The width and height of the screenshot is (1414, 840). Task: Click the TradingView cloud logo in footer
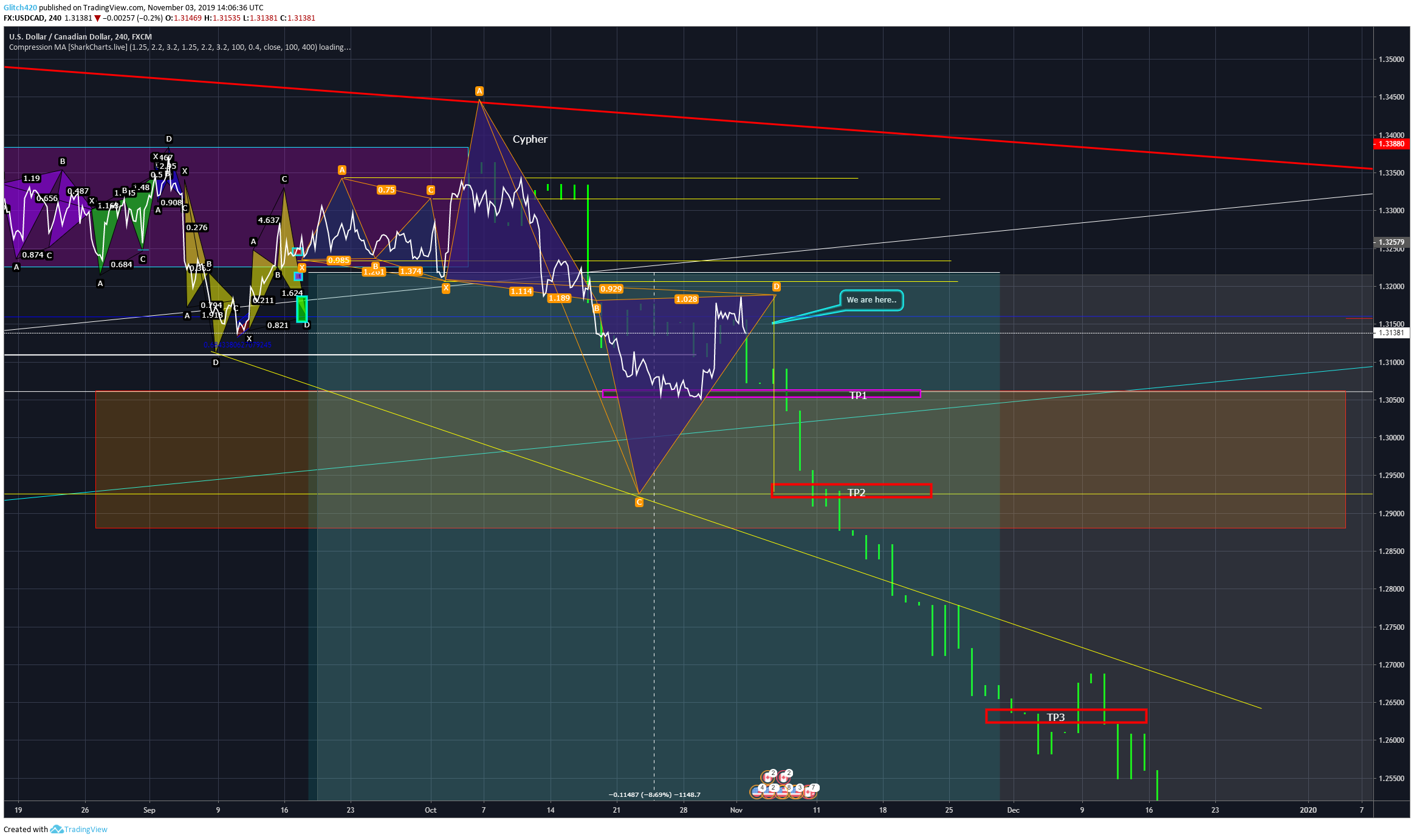(x=57, y=829)
